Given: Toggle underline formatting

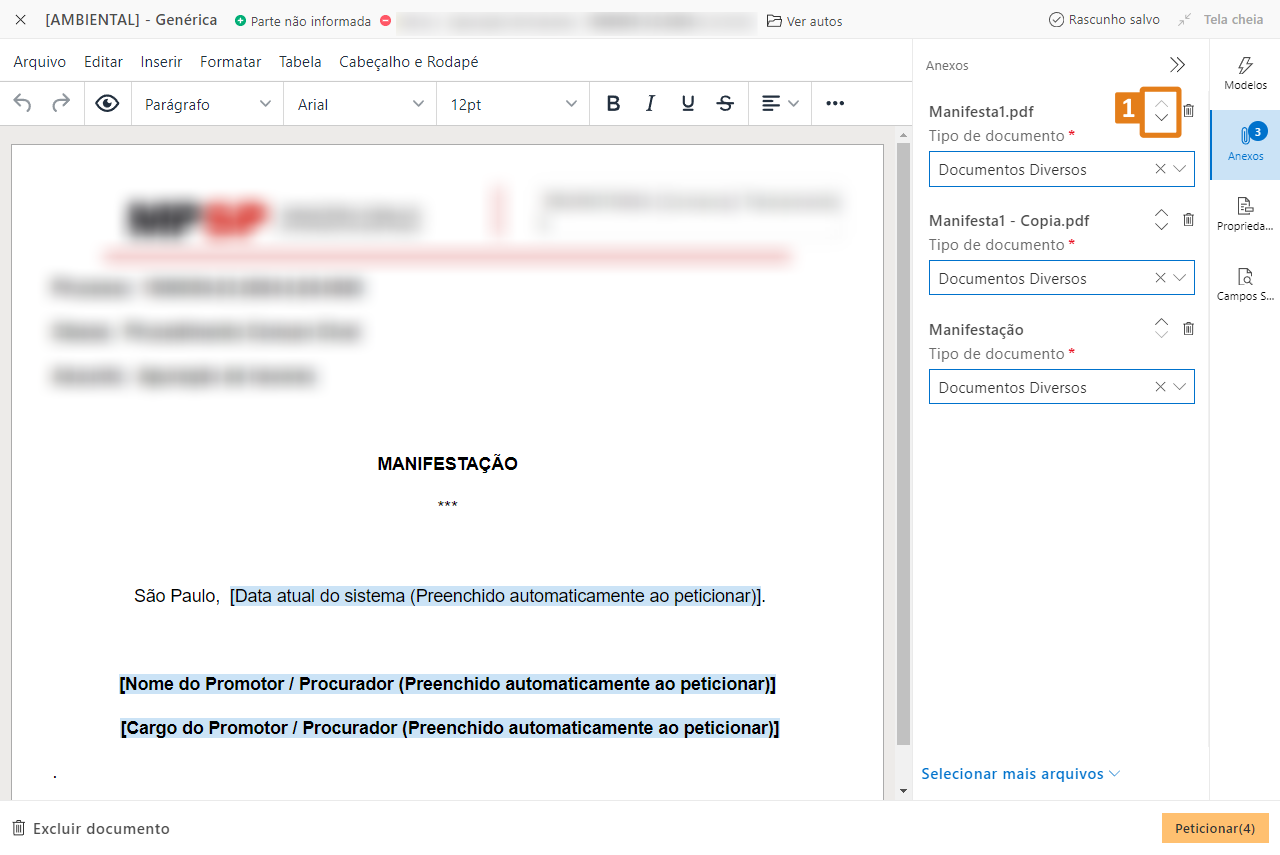Looking at the screenshot, I should [688, 104].
